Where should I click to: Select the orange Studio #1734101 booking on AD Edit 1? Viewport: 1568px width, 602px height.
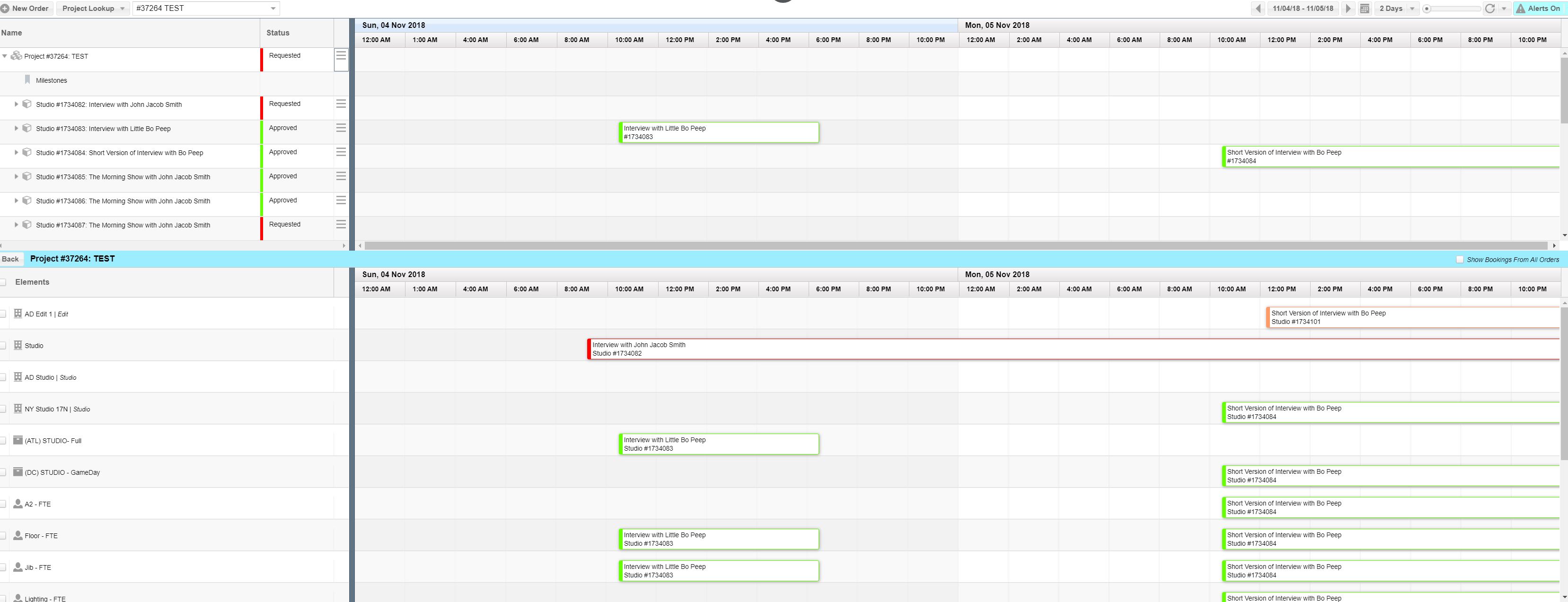[1413, 317]
